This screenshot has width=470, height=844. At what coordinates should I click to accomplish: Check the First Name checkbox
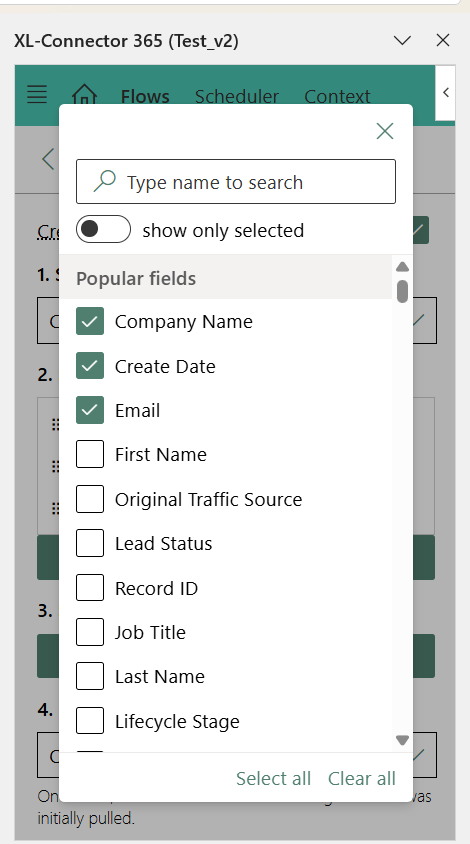click(90, 454)
